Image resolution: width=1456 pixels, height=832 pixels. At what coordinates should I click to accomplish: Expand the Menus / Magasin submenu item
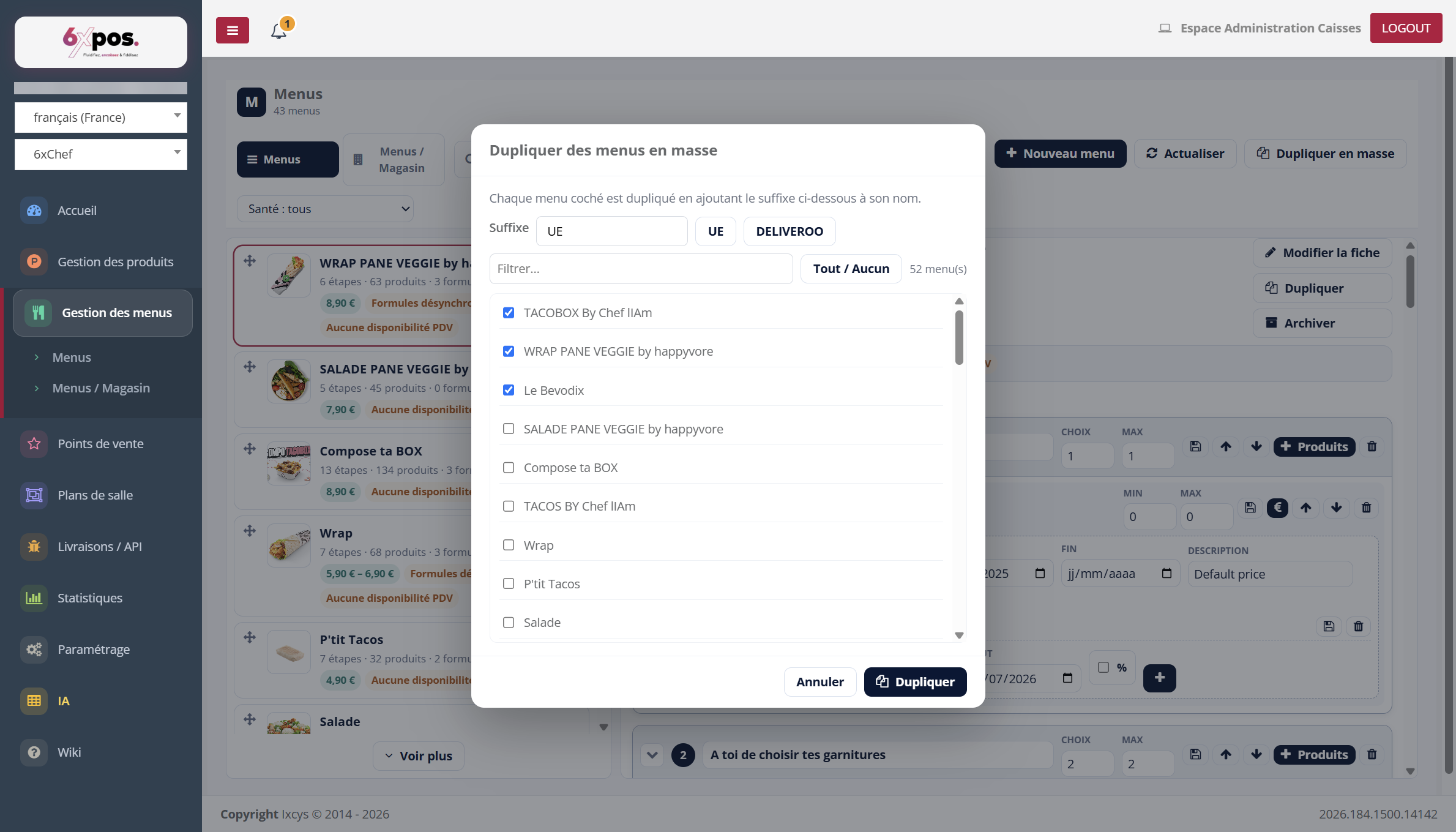(x=101, y=388)
